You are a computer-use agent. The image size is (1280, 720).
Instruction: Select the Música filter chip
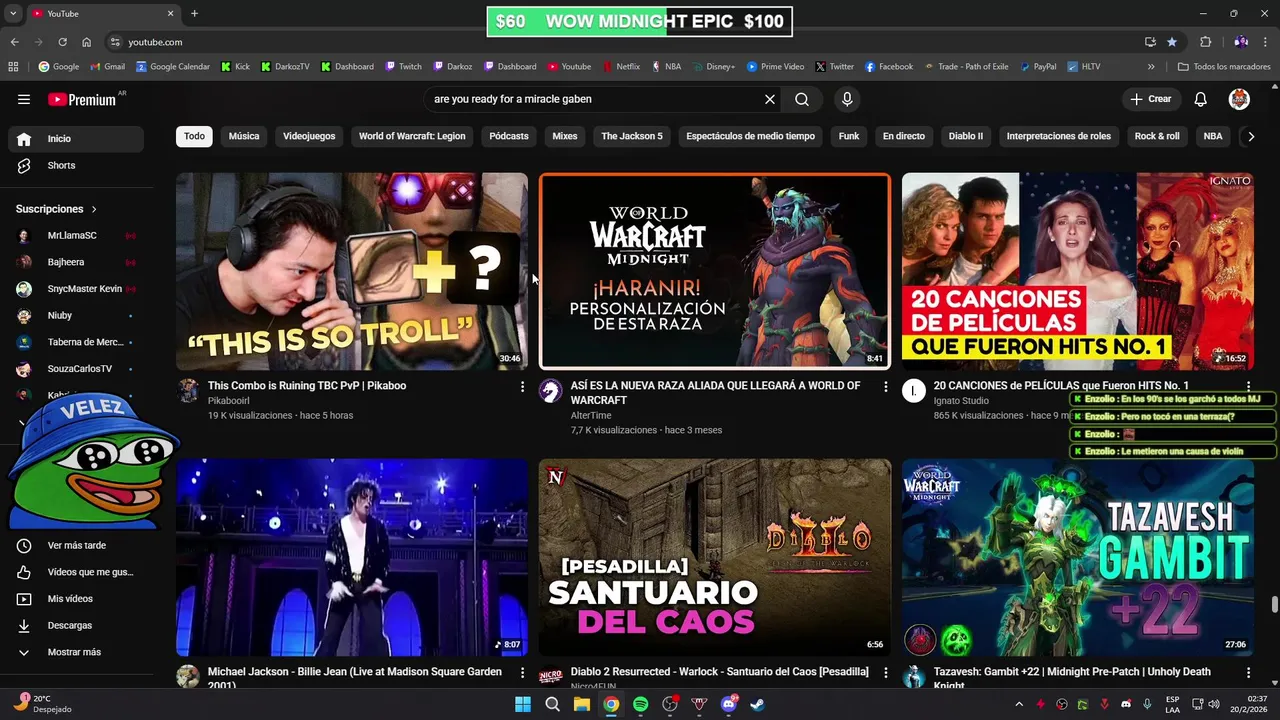[x=244, y=136]
